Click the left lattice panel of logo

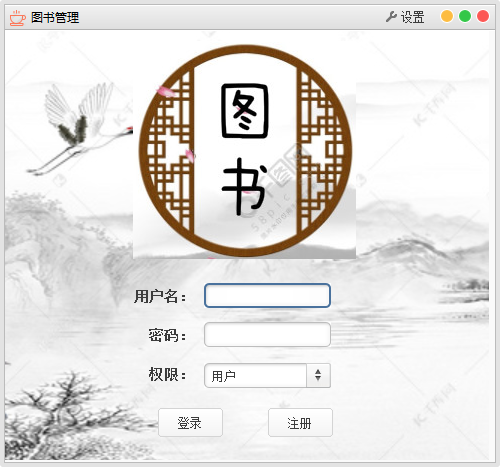pos(169,152)
